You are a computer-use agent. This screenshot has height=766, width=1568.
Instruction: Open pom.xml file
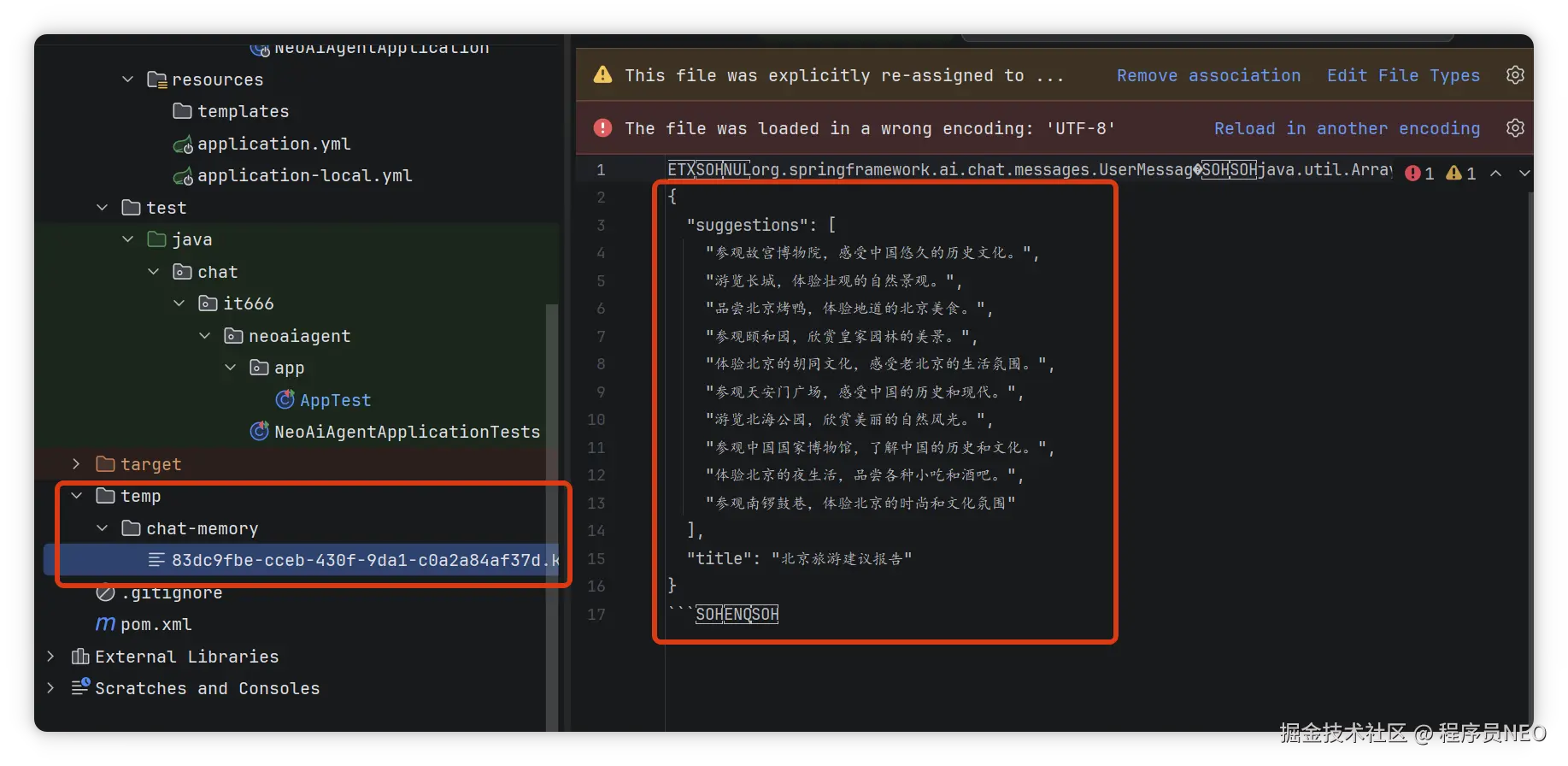(156, 624)
